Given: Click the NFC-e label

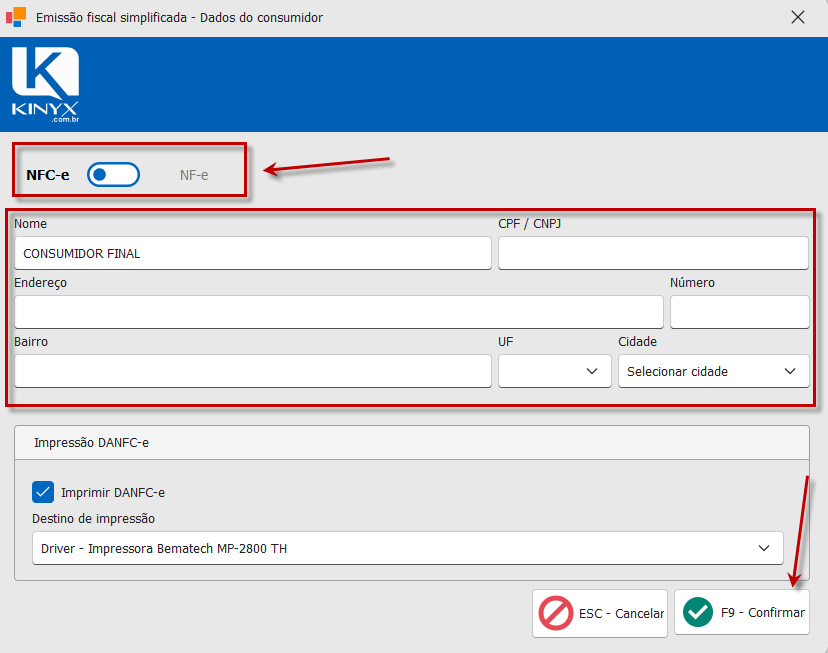Looking at the screenshot, I should (48, 175).
